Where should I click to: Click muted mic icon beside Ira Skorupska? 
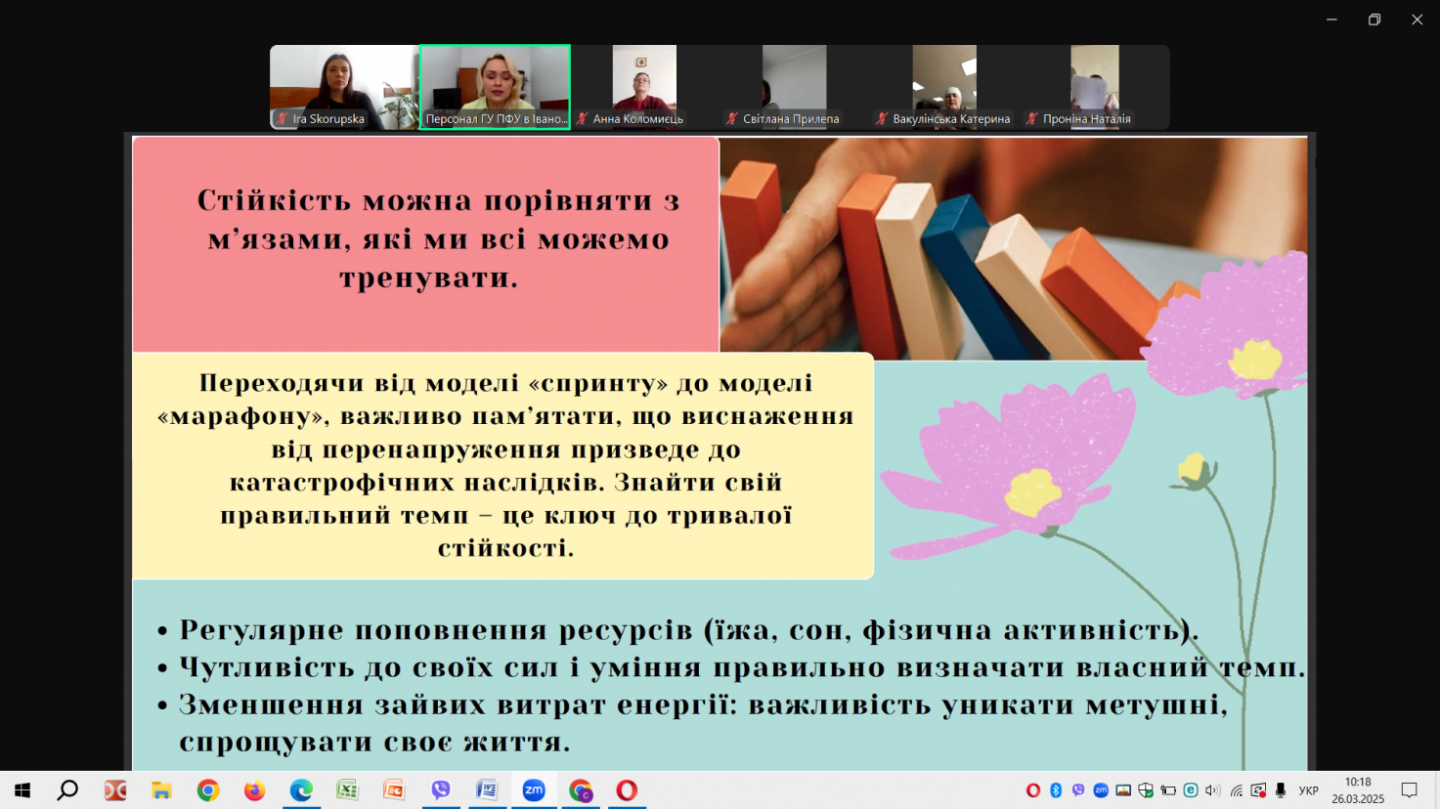tap(283, 119)
